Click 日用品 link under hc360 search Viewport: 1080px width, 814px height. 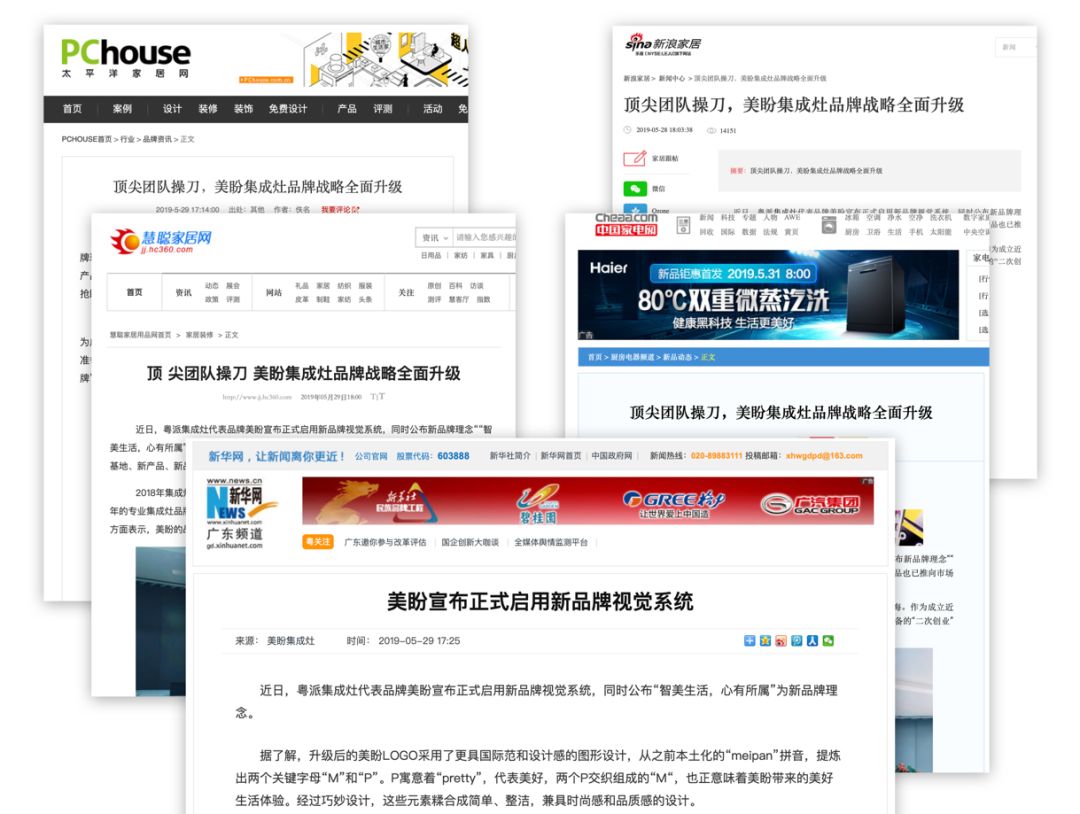point(431,255)
